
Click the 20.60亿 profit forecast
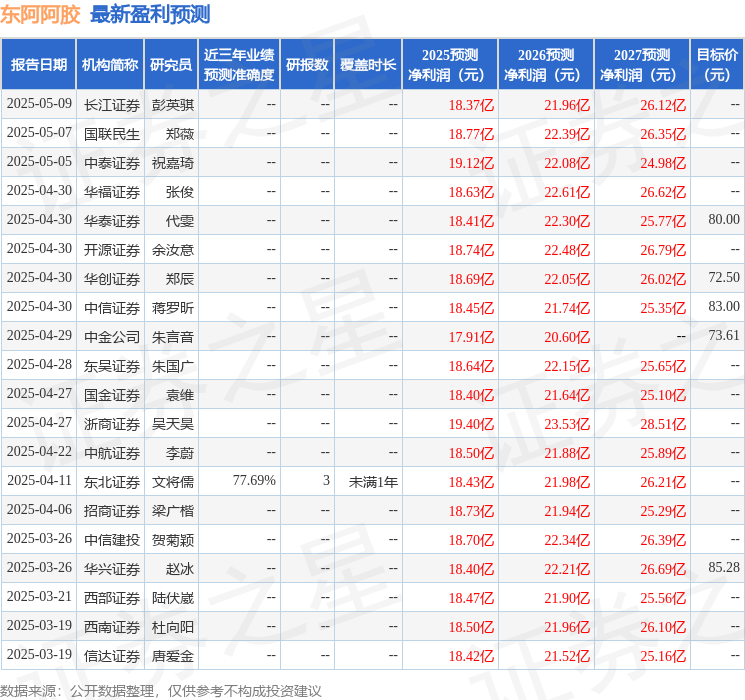tap(567, 337)
